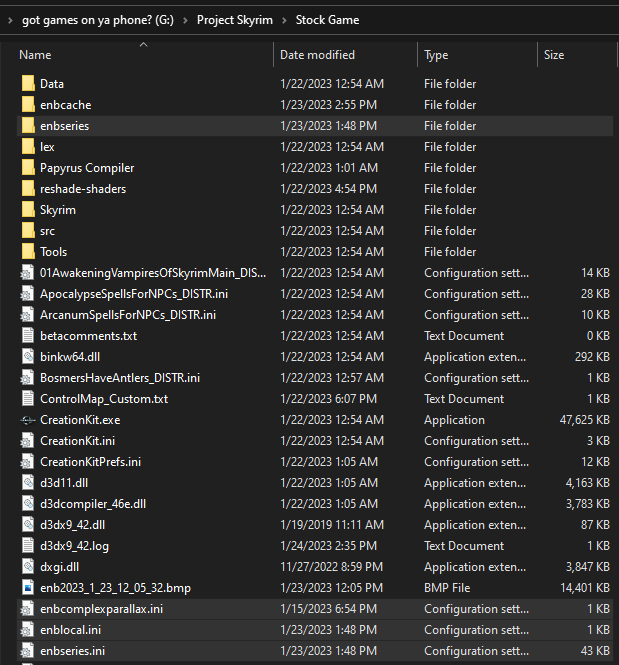The height and width of the screenshot is (665, 619).
Task: Click the 1/22/2023 4:54 PM date
Action: [x=329, y=189]
